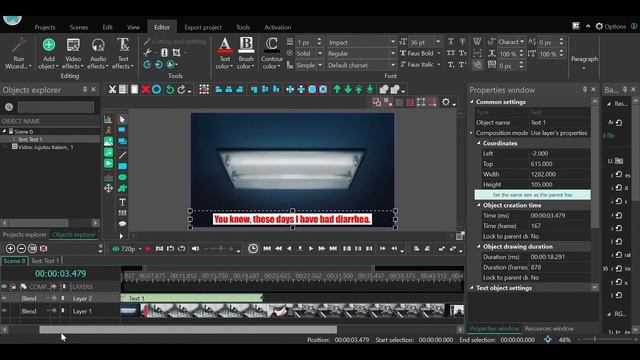Launch the Run Wizard tool
Viewport: 640px width, 360px height.
point(18,53)
